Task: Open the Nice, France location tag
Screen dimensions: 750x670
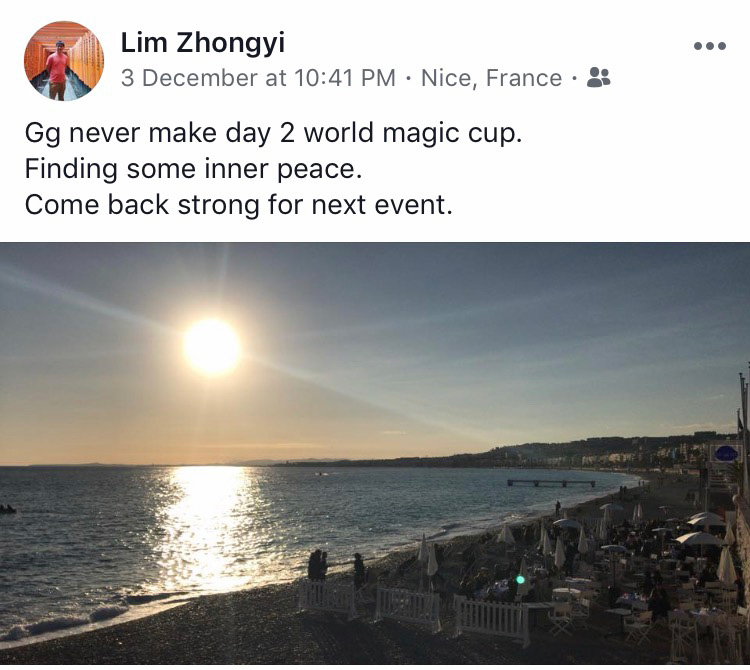Action: pos(491,78)
